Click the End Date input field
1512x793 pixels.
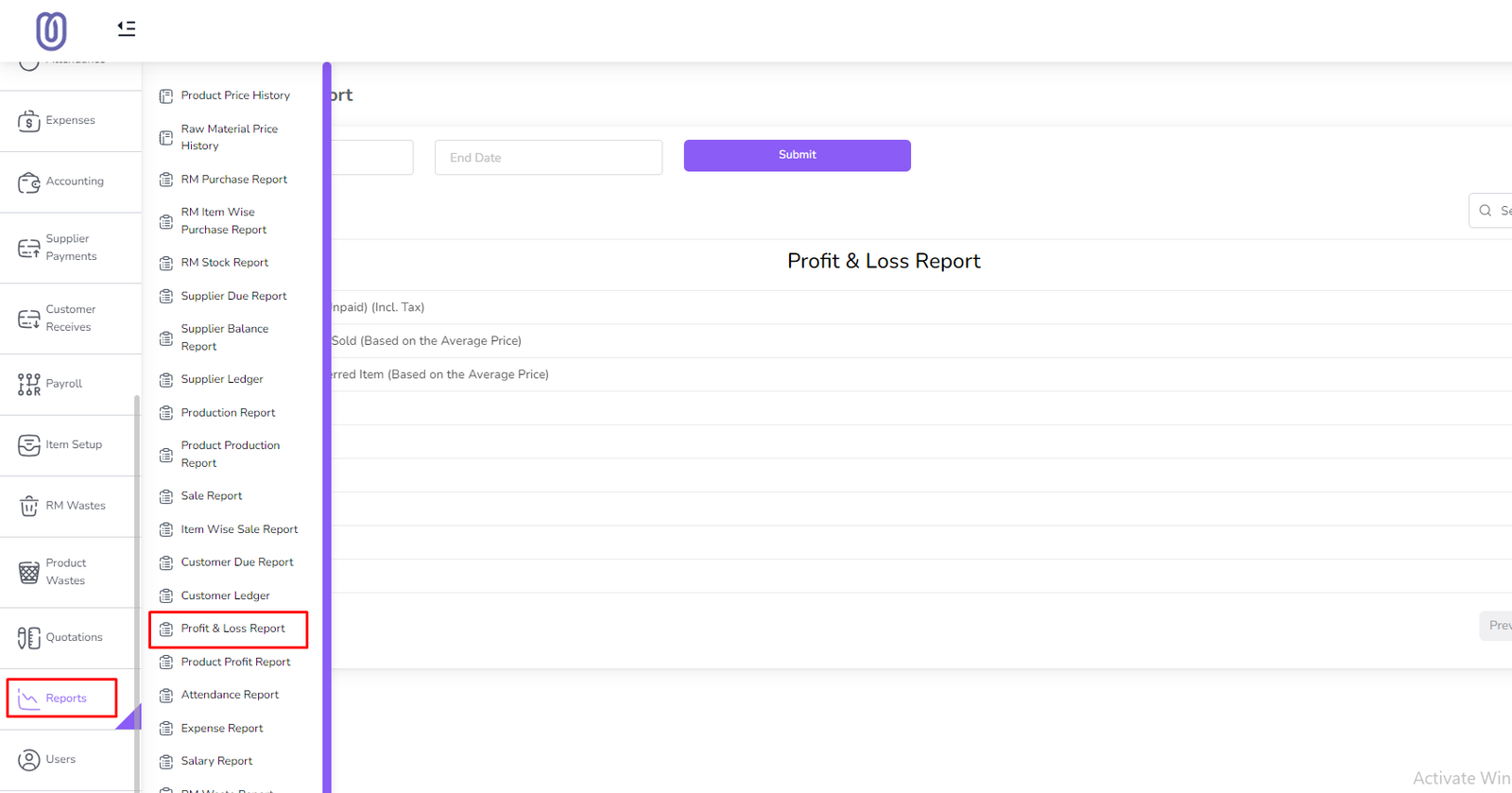click(548, 158)
